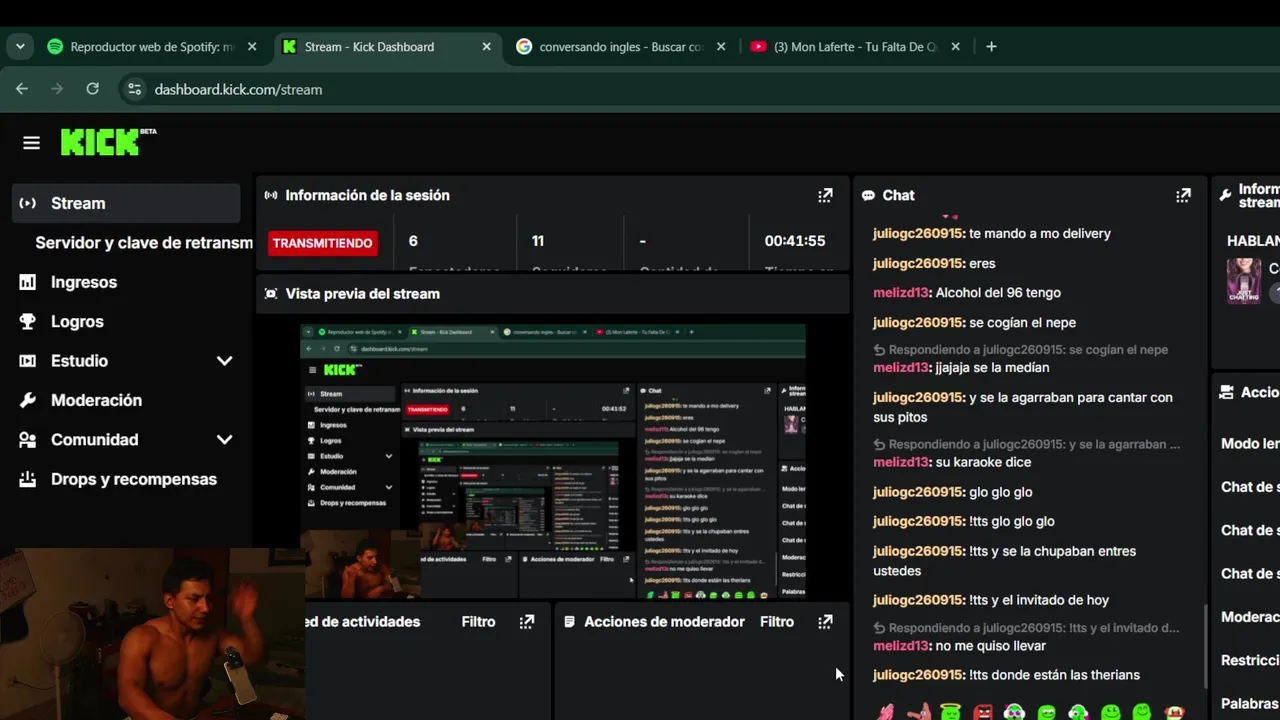Click the viewer count value 6
Screen dimensions: 1280x720
click(x=413, y=241)
